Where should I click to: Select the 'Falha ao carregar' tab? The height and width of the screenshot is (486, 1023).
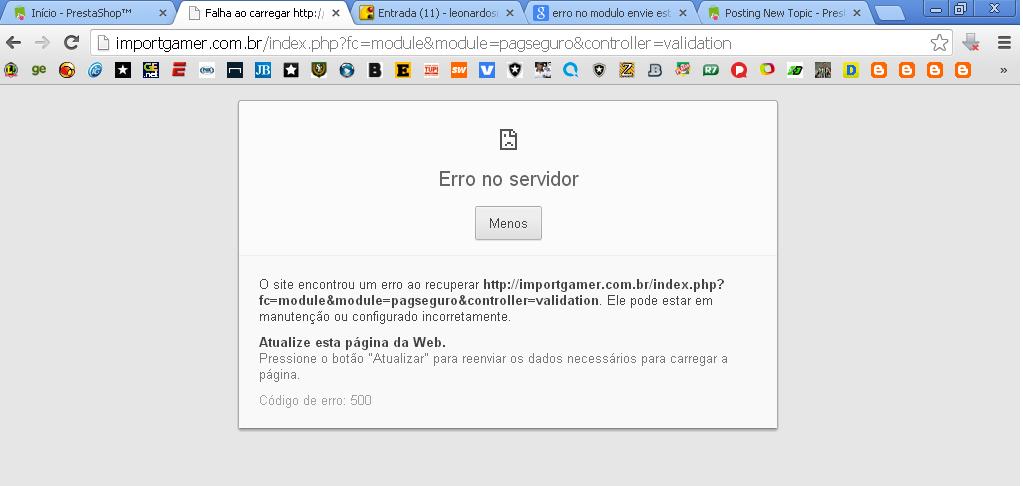click(264, 13)
